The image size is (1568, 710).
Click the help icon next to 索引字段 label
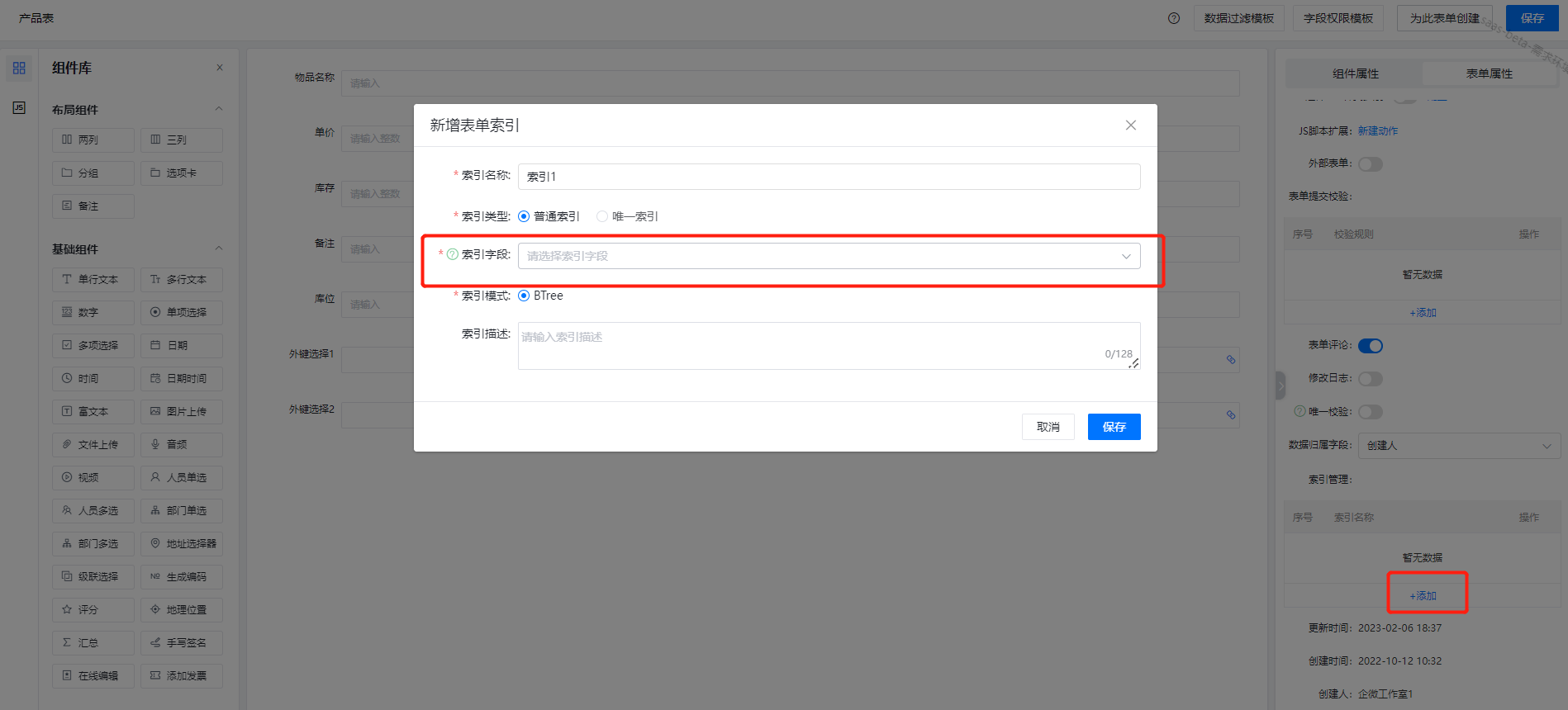coord(452,254)
